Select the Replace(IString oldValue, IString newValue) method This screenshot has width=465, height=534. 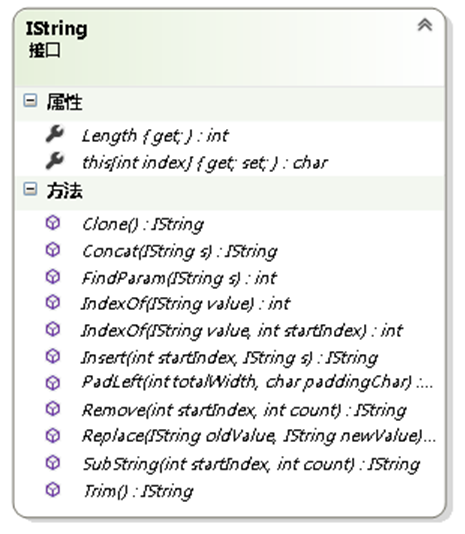(x=259, y=436)
